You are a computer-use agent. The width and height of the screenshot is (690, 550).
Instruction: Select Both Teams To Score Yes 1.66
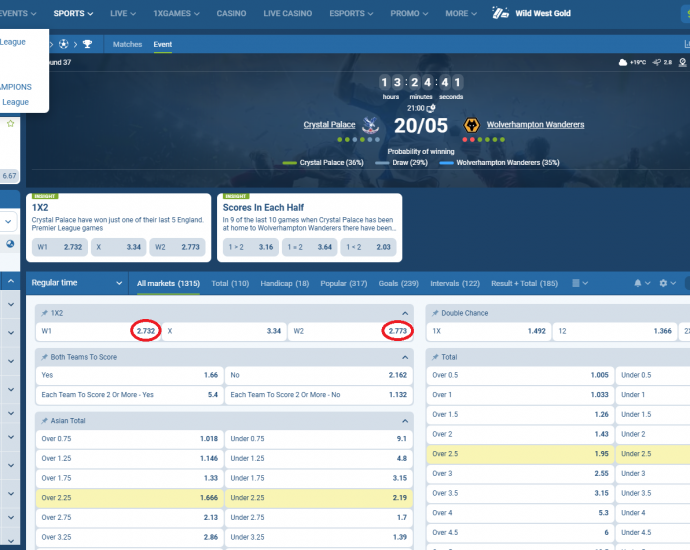129,375
